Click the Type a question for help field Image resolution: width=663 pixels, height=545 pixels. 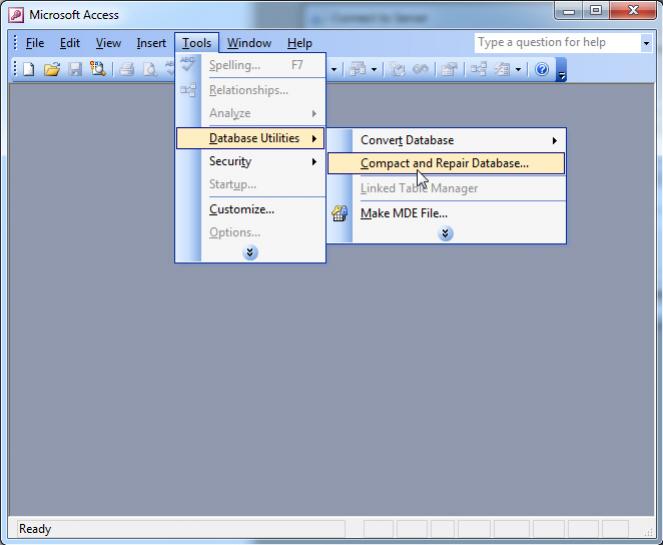pyautogui.click(x=557, y=43)
